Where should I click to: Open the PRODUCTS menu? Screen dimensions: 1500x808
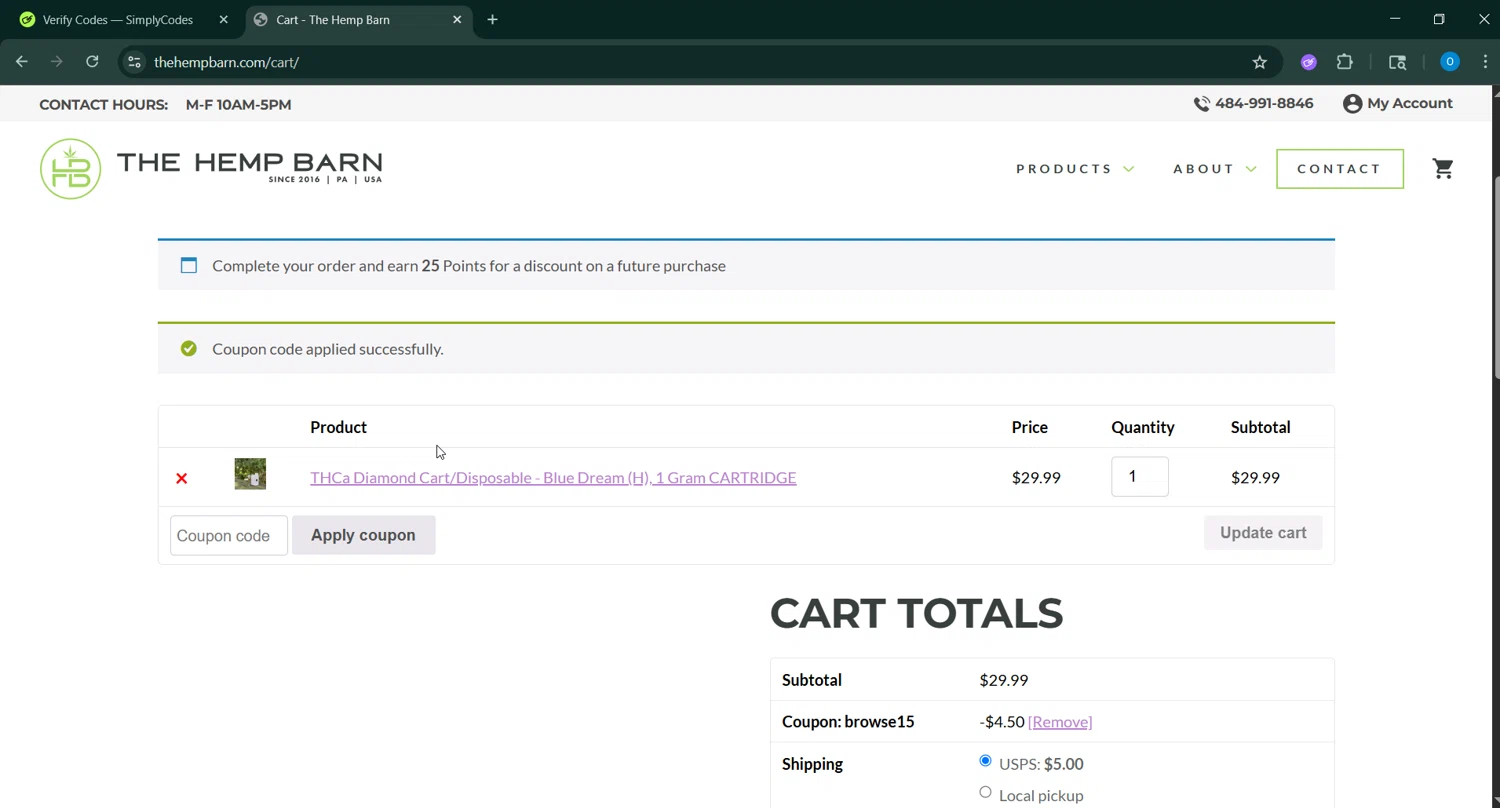(x=1064, y=168)
